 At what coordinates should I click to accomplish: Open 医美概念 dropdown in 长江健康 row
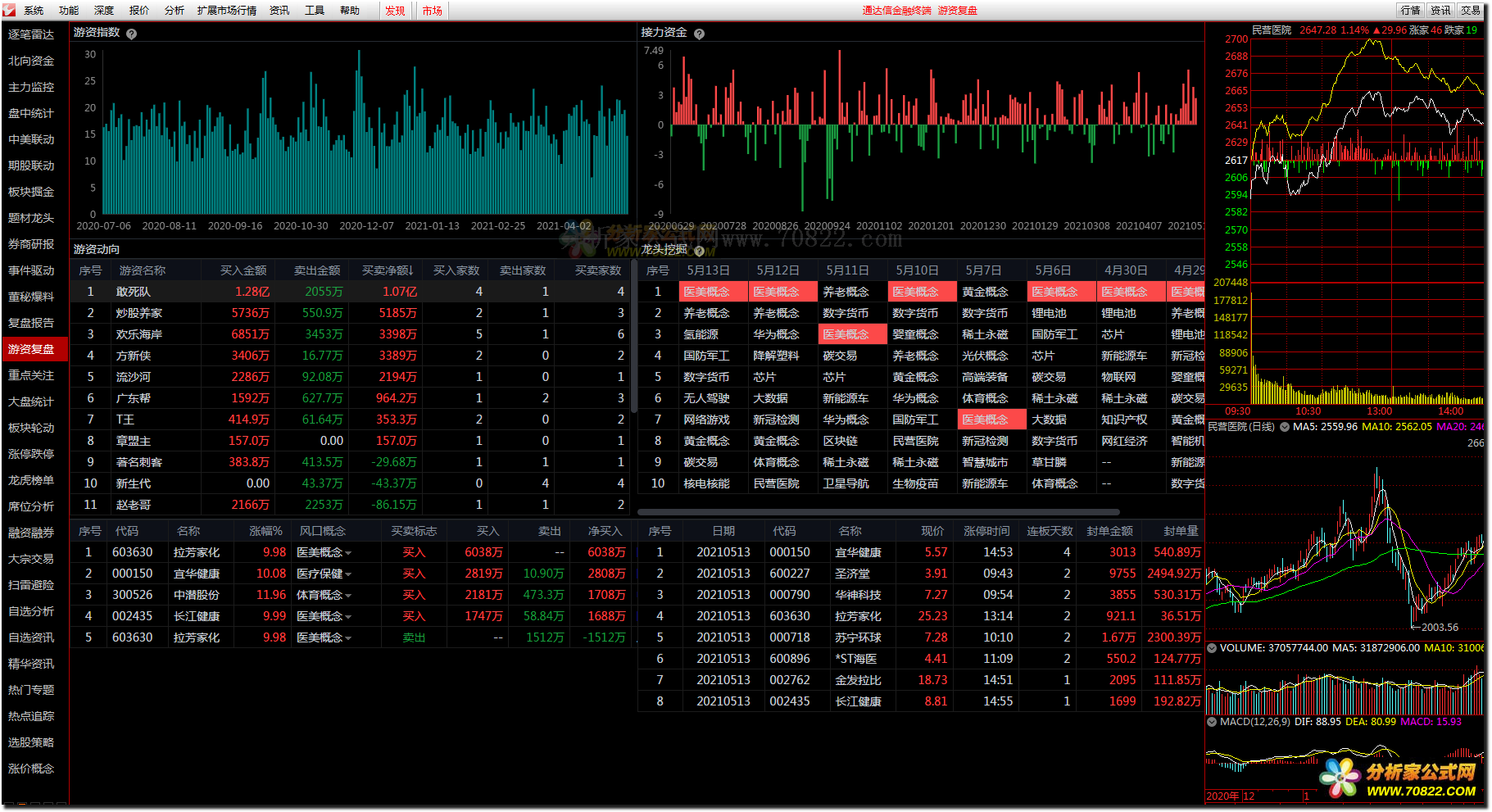pos(348,617)
